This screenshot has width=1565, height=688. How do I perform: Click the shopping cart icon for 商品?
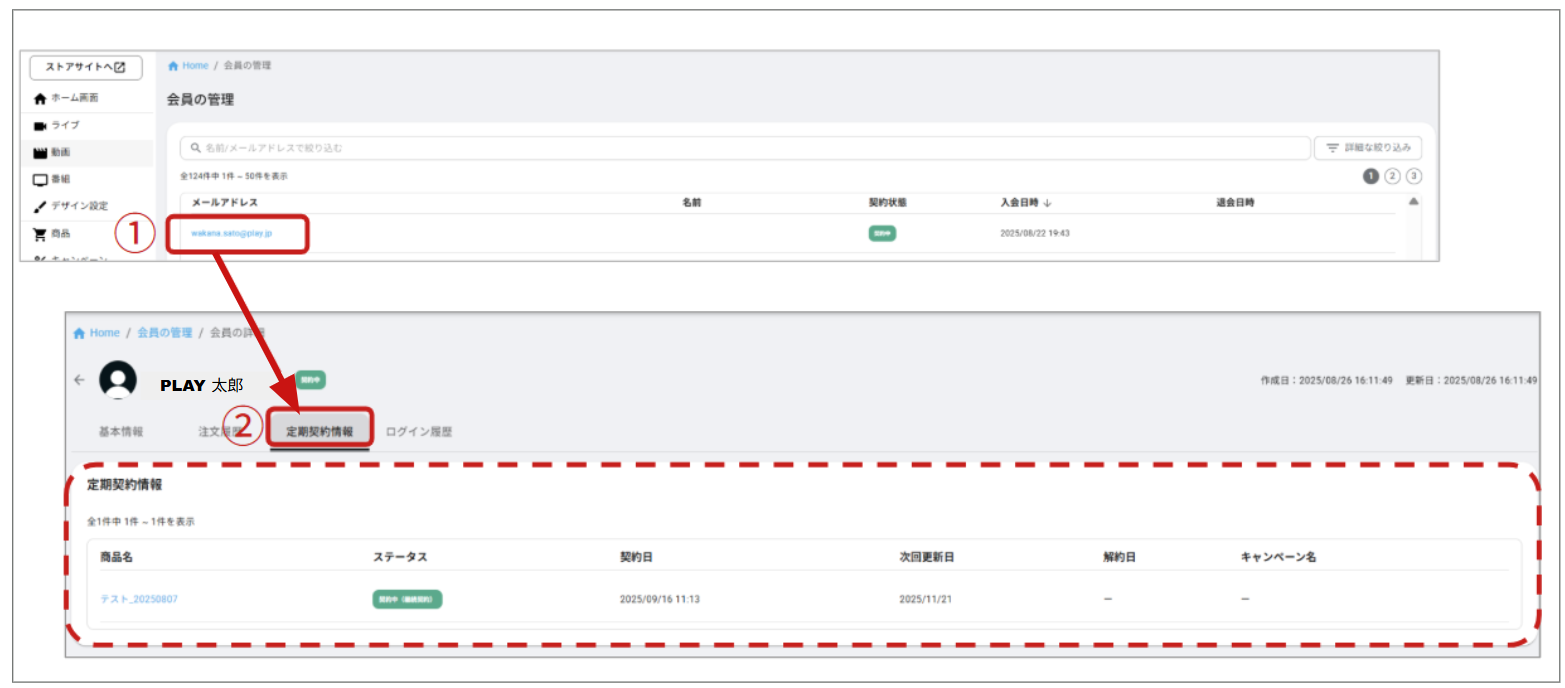click(x=40, y=234)
